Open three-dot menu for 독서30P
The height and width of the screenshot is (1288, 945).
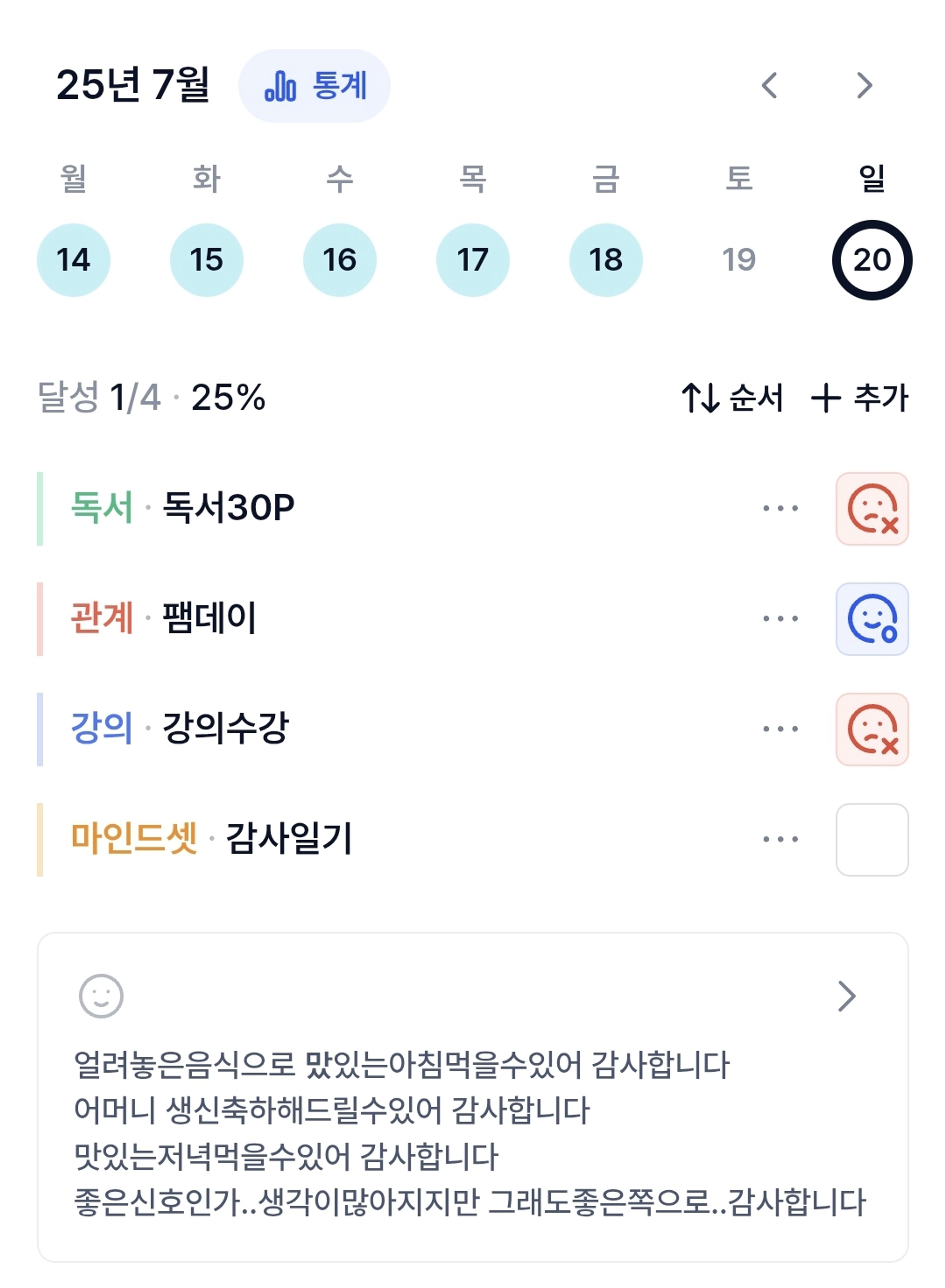pos(780,508)
